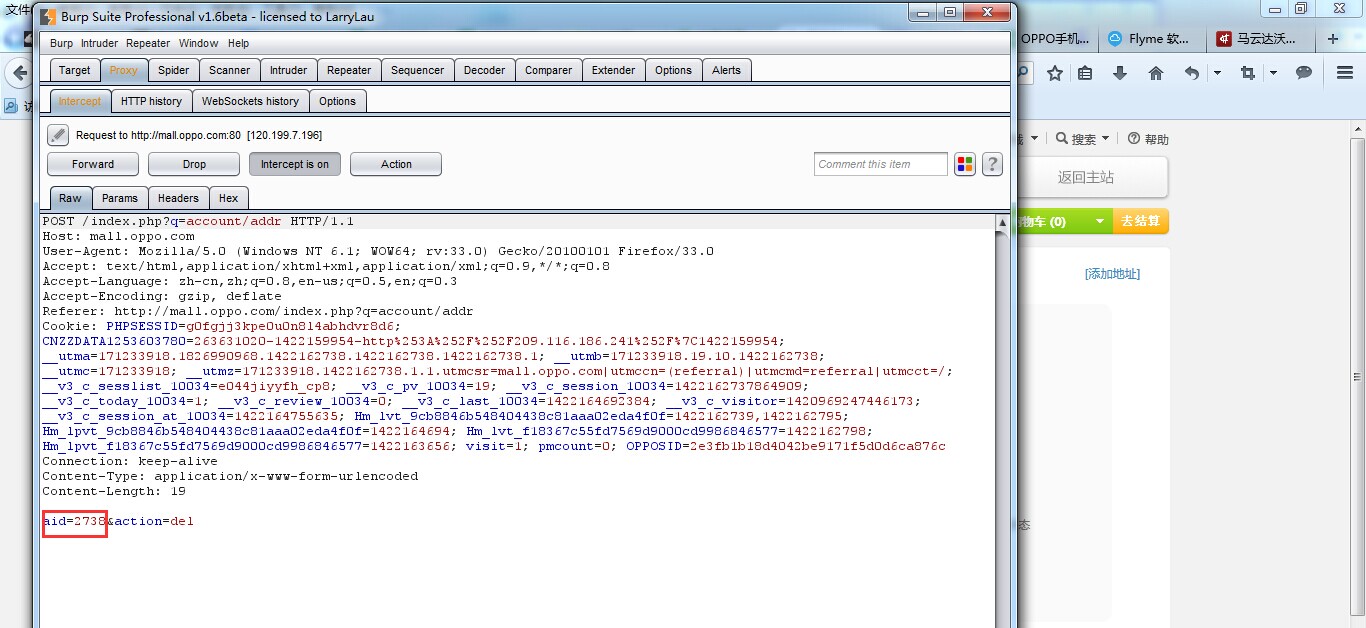Switch to the Alerts tab
The height and width of the screenshot is (628, 1366).
727,70
